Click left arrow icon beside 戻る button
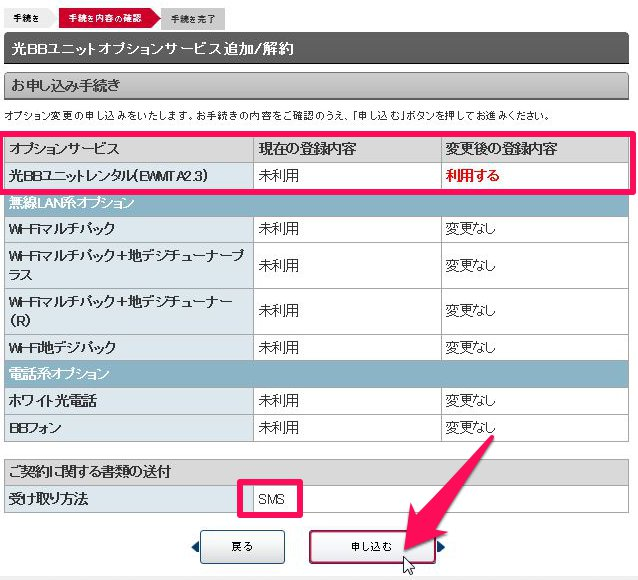 195,547
